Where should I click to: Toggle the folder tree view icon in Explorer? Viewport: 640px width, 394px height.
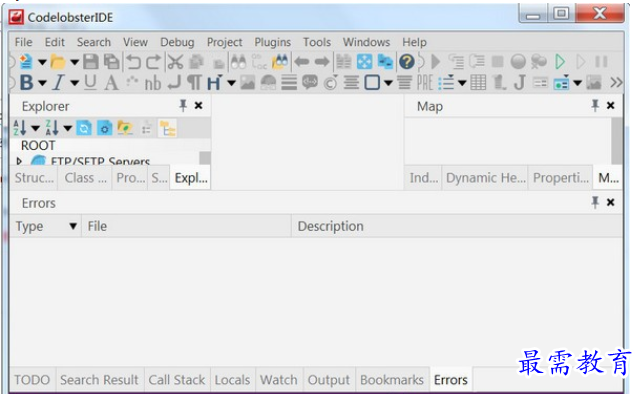tap(167, 128)
